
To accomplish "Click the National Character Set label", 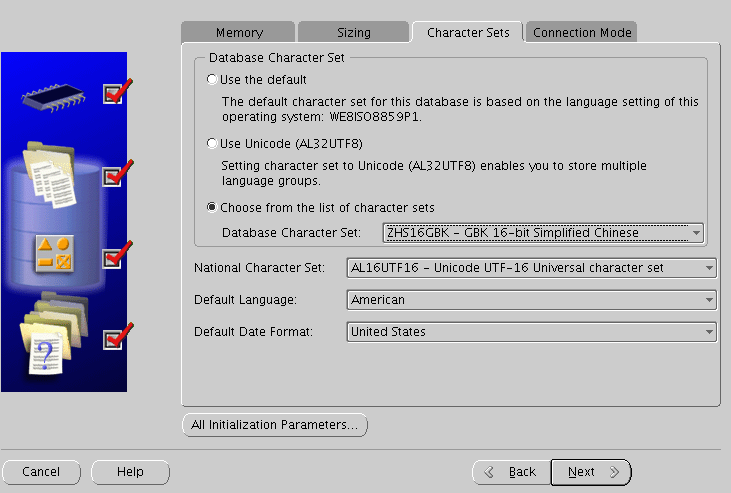I will 259,268.
